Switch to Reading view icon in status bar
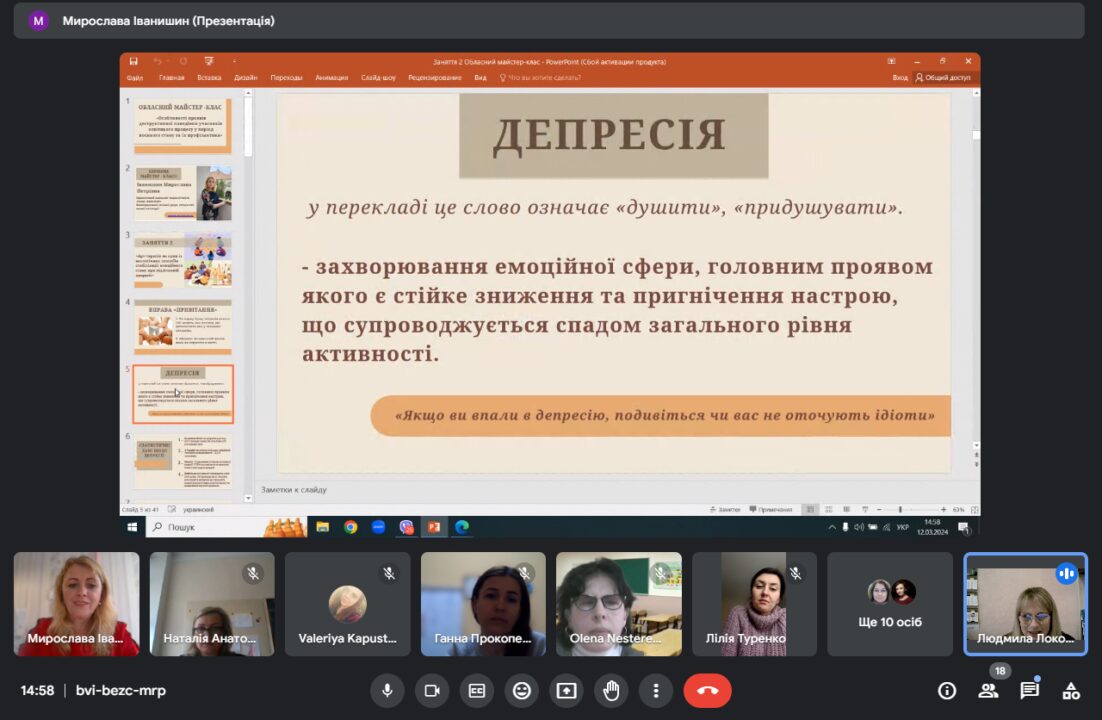The width and height of the screenshot is (1102, 720). (x=846, y=510)
